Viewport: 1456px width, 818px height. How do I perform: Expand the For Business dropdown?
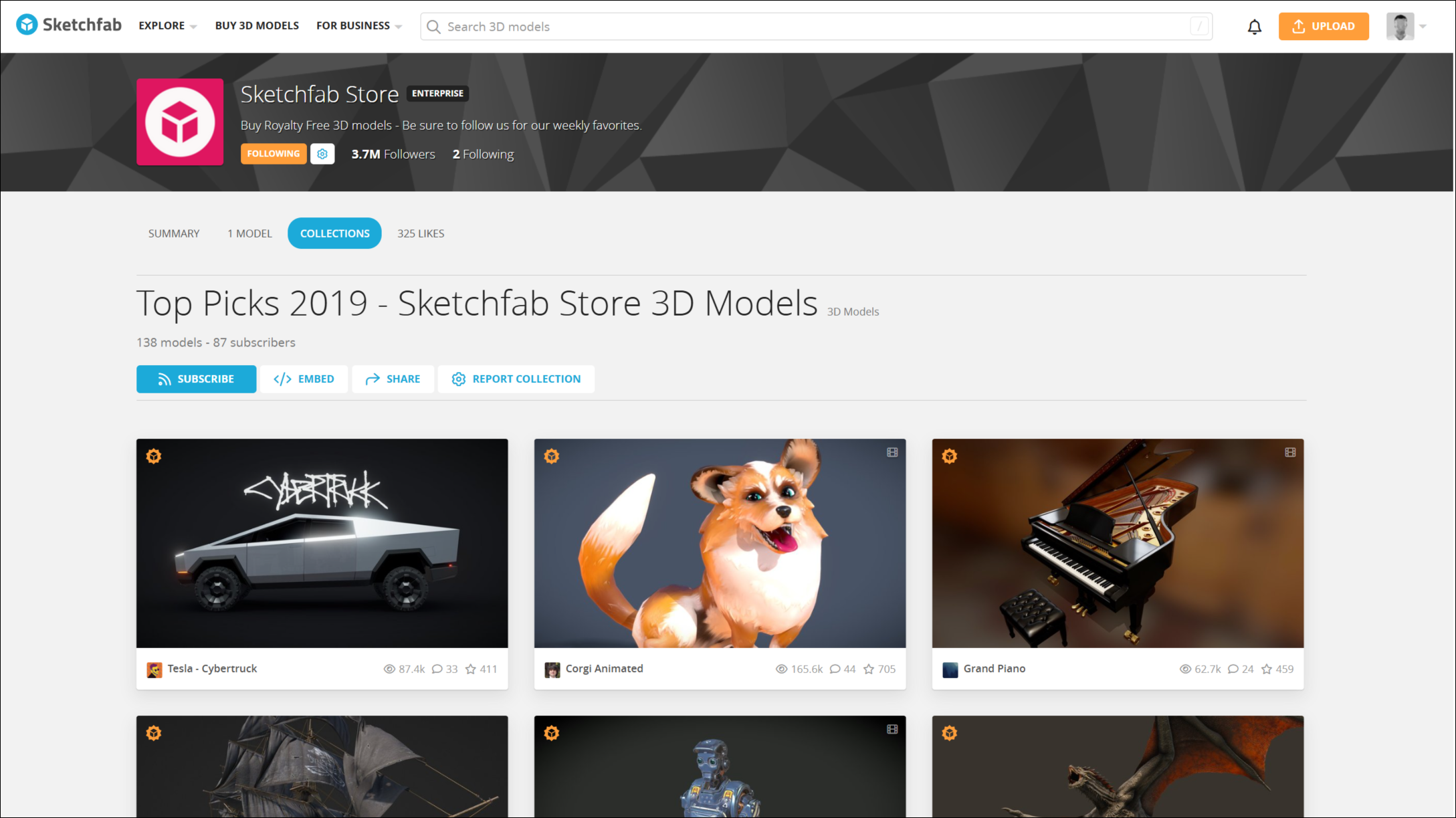[x=358, y=26]
